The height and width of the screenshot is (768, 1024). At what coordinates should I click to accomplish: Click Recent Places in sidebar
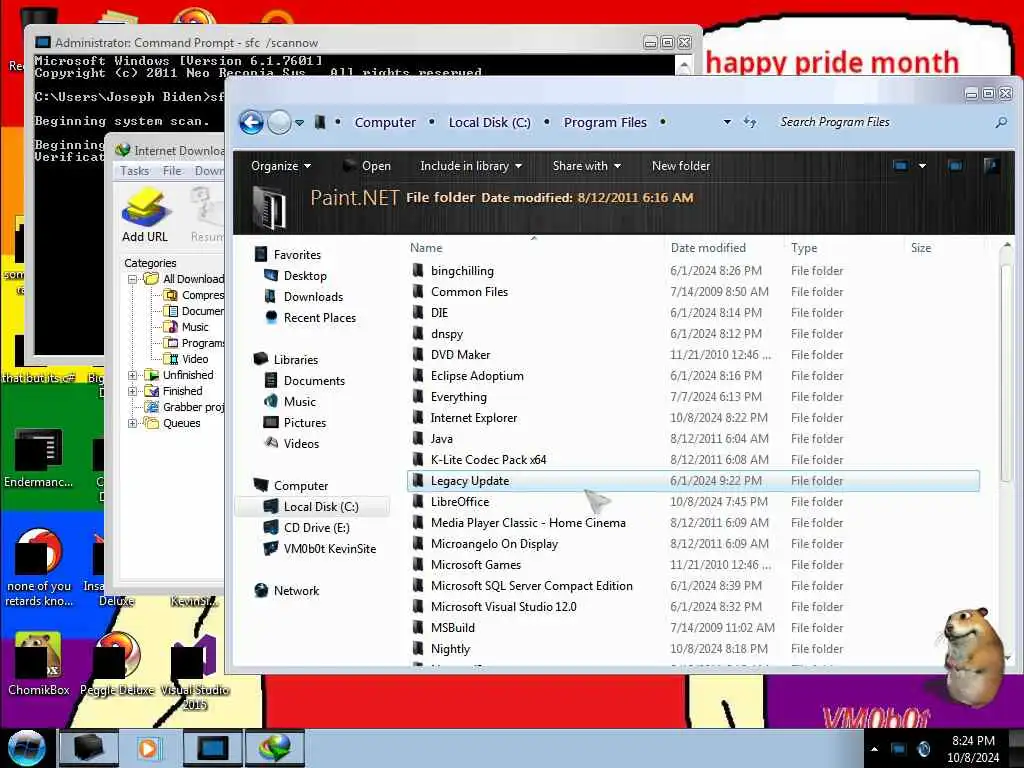(x=319, y=317)
